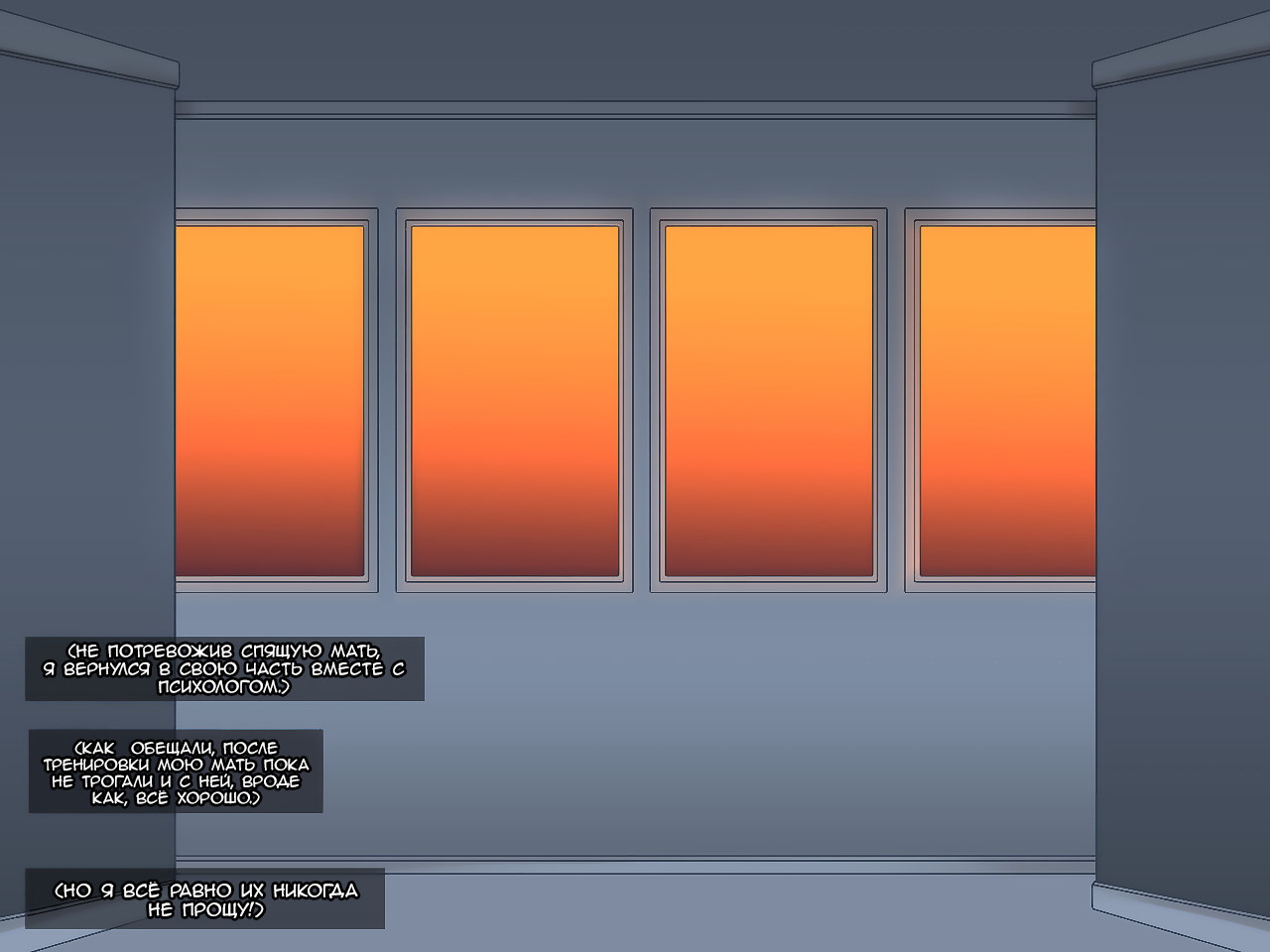
Task: Select the third sunset window from the left
Action: 768,401
